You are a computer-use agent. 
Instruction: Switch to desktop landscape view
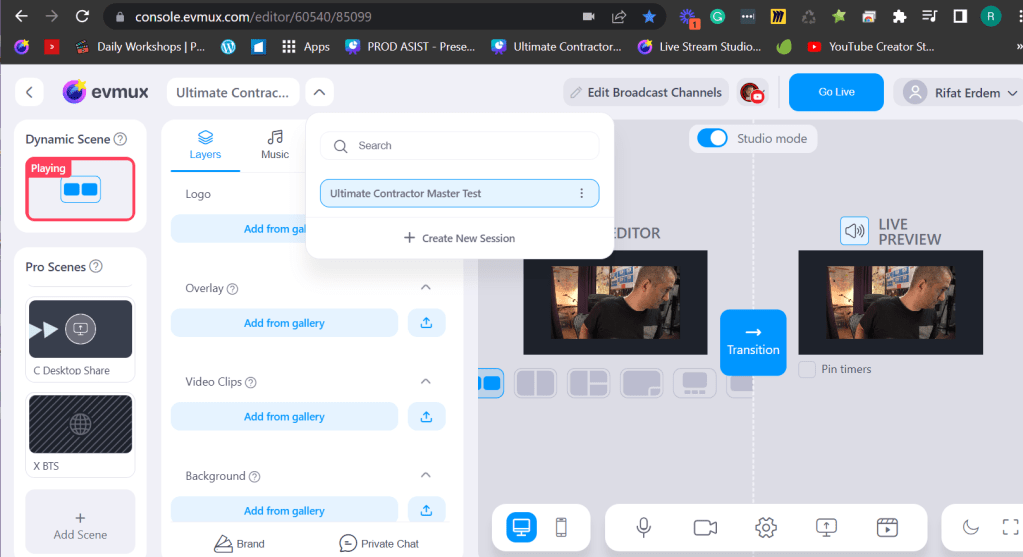click(x=521, y=527)
